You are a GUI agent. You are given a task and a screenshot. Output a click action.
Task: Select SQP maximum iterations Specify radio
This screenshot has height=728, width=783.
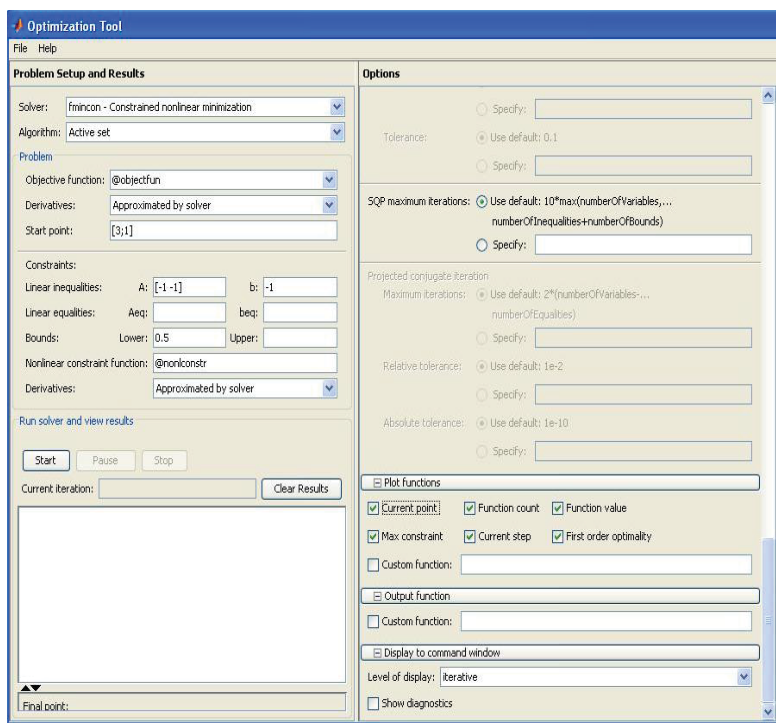tap(482, 245)
